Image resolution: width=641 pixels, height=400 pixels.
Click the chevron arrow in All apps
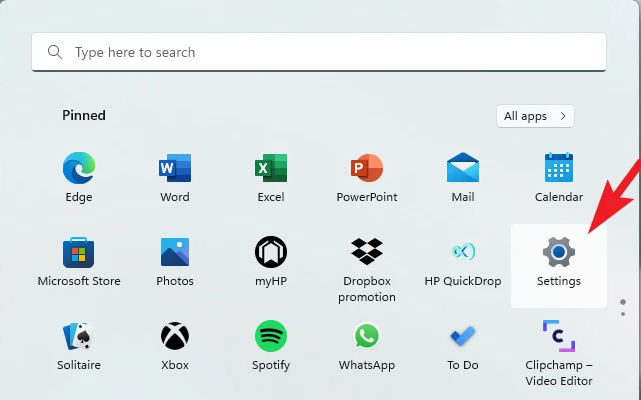pos(563,116)
